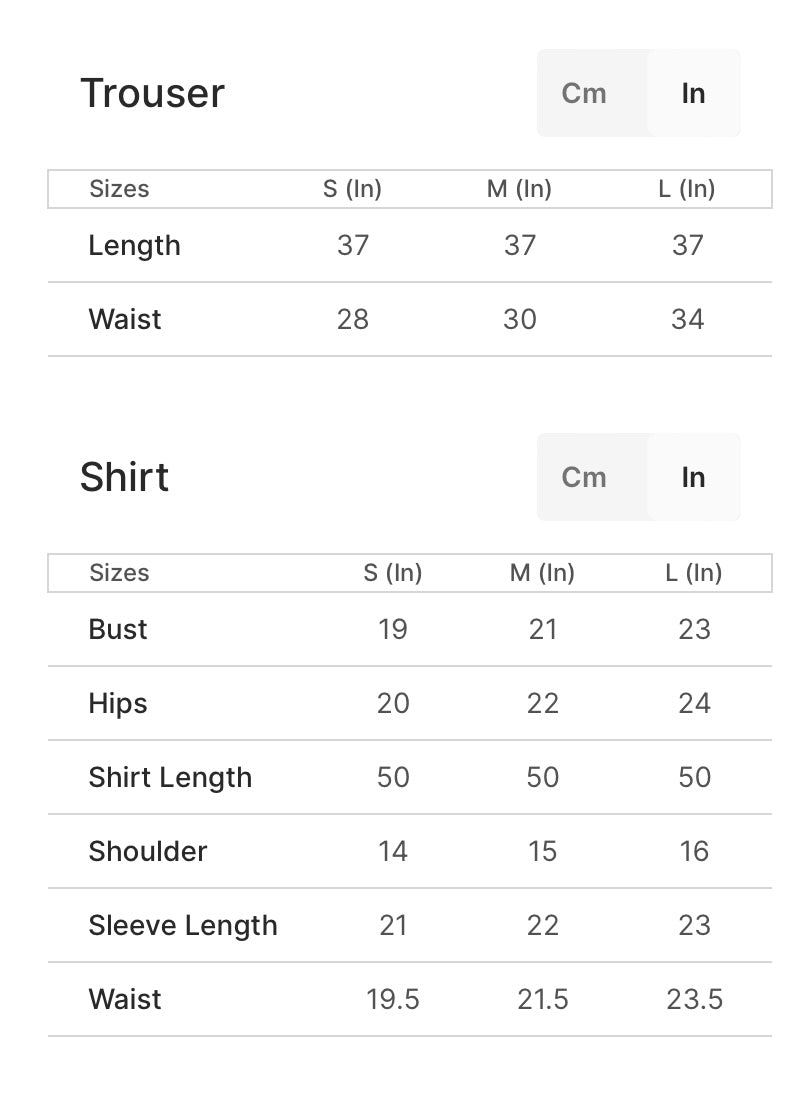Click the M (In) header in Shirt table
The height and width of the screenshot is (1103, 807).
point(542,573)
